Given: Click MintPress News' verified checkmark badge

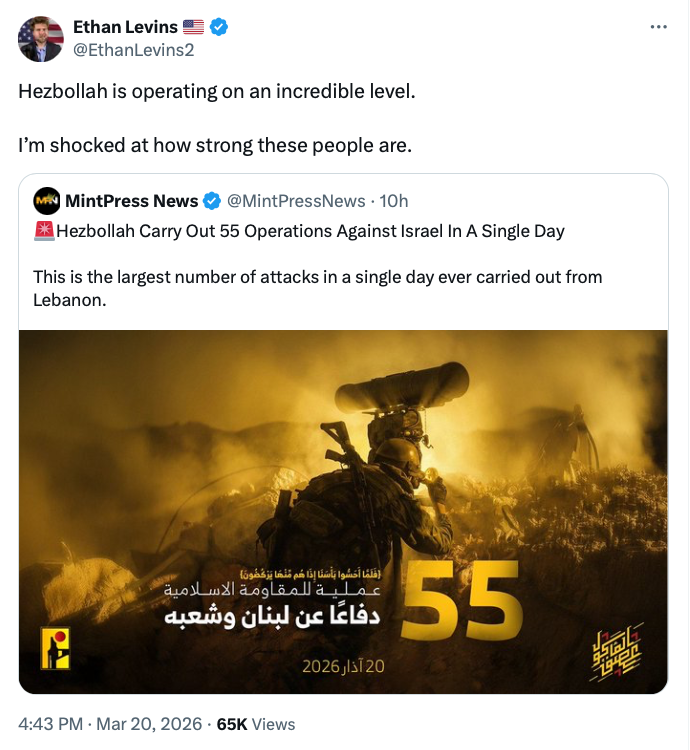Looking at the screenshot, I should click(212, 201).
